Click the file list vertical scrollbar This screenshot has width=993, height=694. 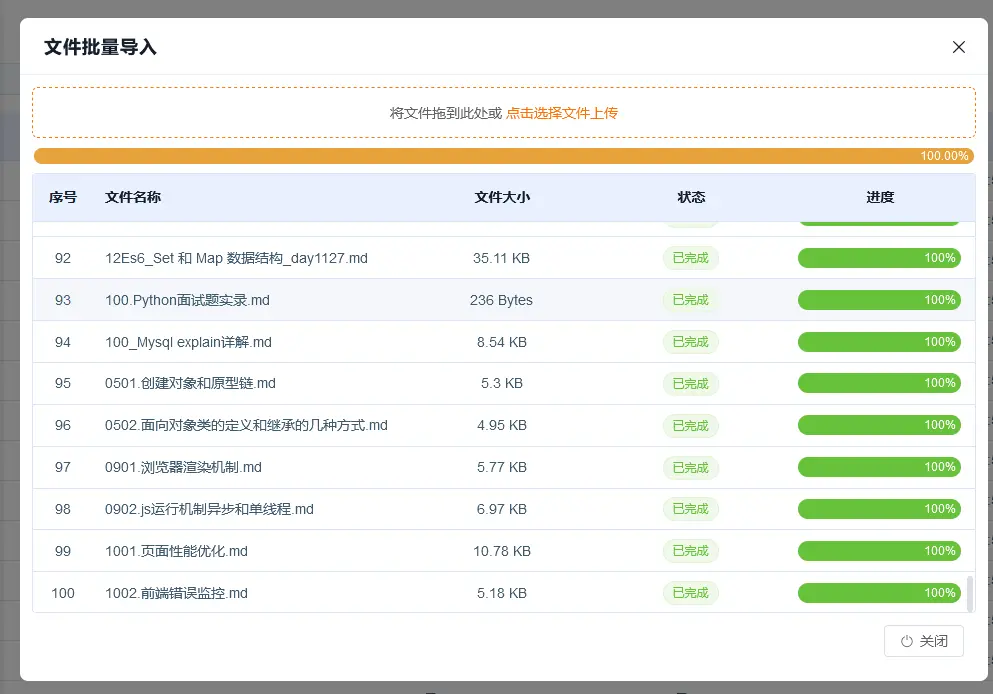[969, 593]
